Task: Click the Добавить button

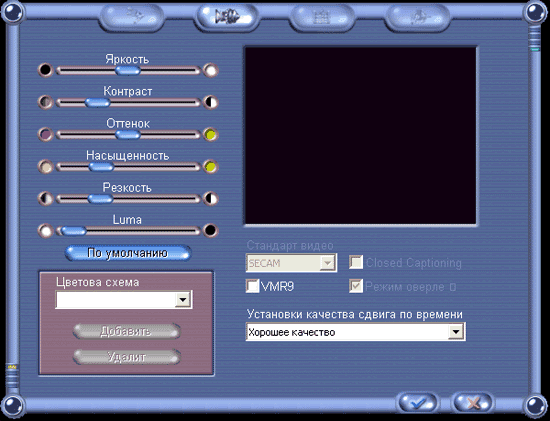Action: [127, 331]
